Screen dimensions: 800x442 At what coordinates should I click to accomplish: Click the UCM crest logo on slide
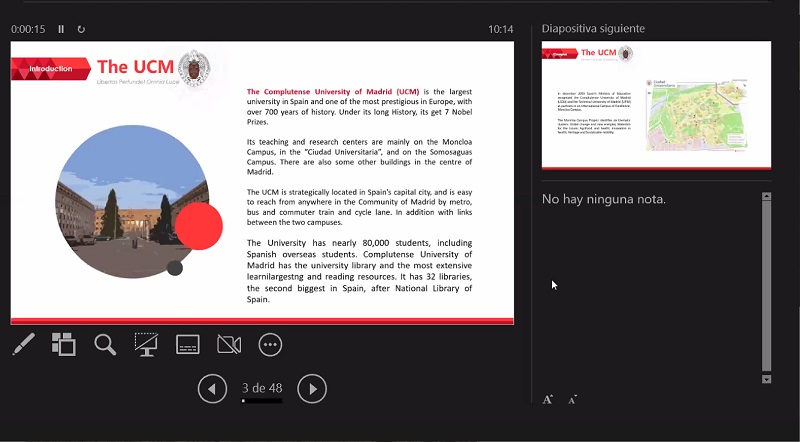194,67
